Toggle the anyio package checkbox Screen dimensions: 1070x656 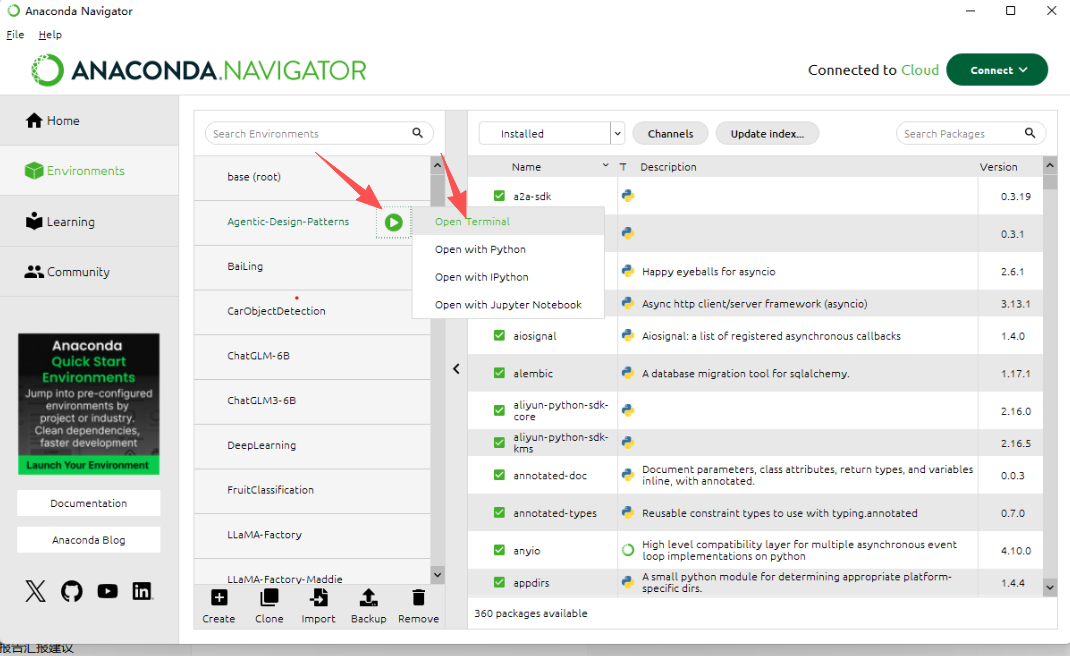[x=500, y=550]
